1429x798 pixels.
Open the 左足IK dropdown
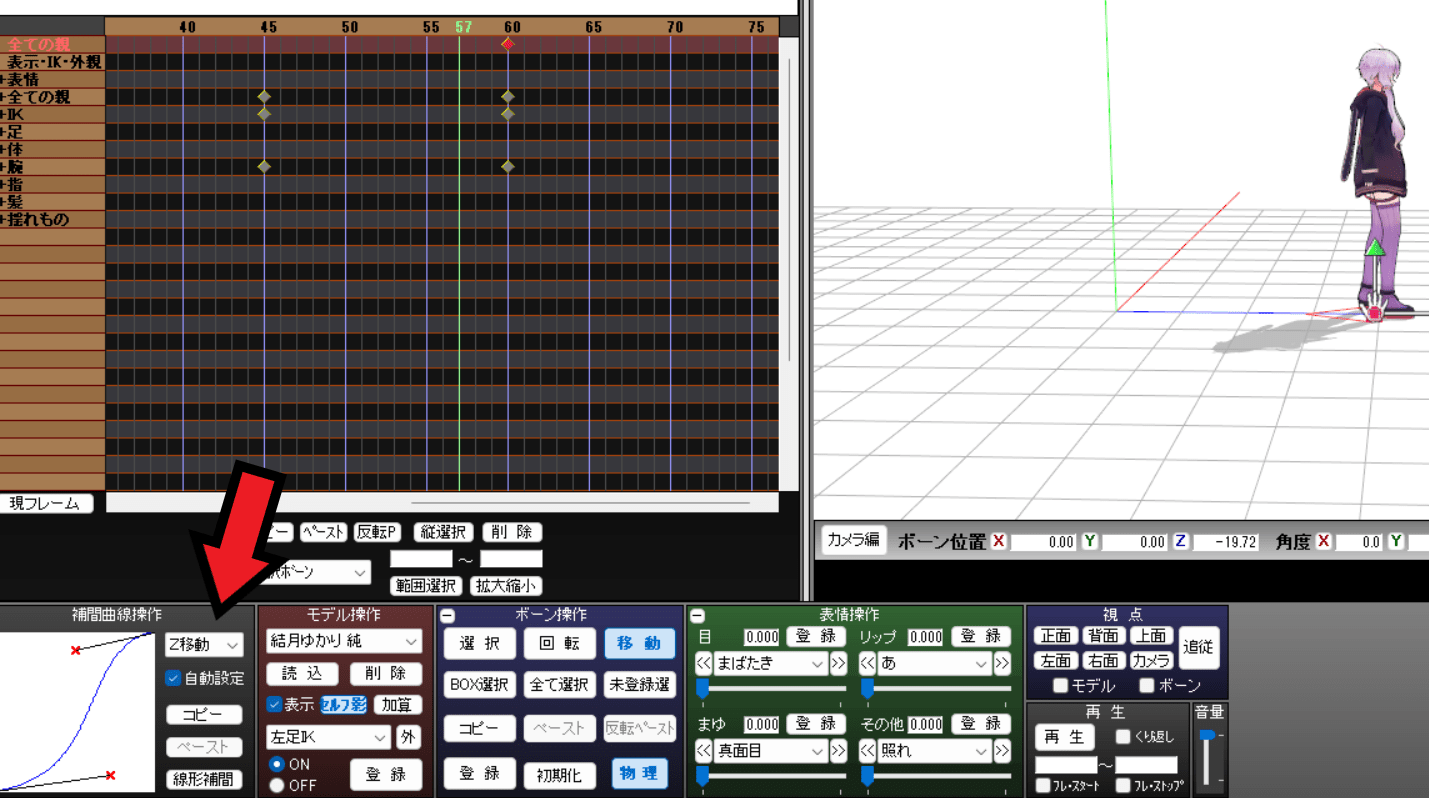pyautogui.click(x=329, y=737)
